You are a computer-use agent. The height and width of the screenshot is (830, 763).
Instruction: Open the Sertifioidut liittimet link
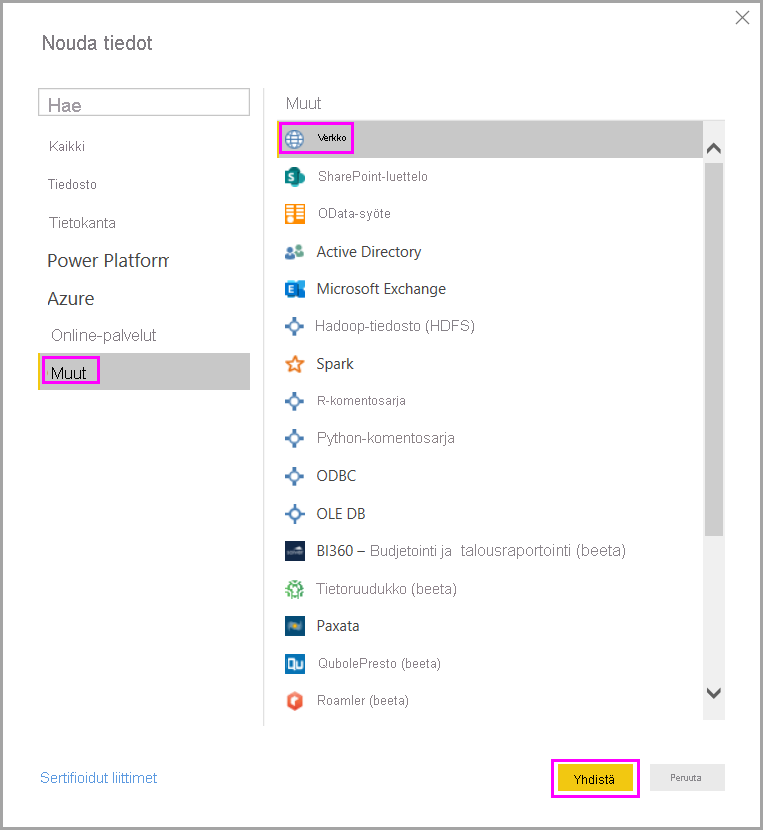98,778
